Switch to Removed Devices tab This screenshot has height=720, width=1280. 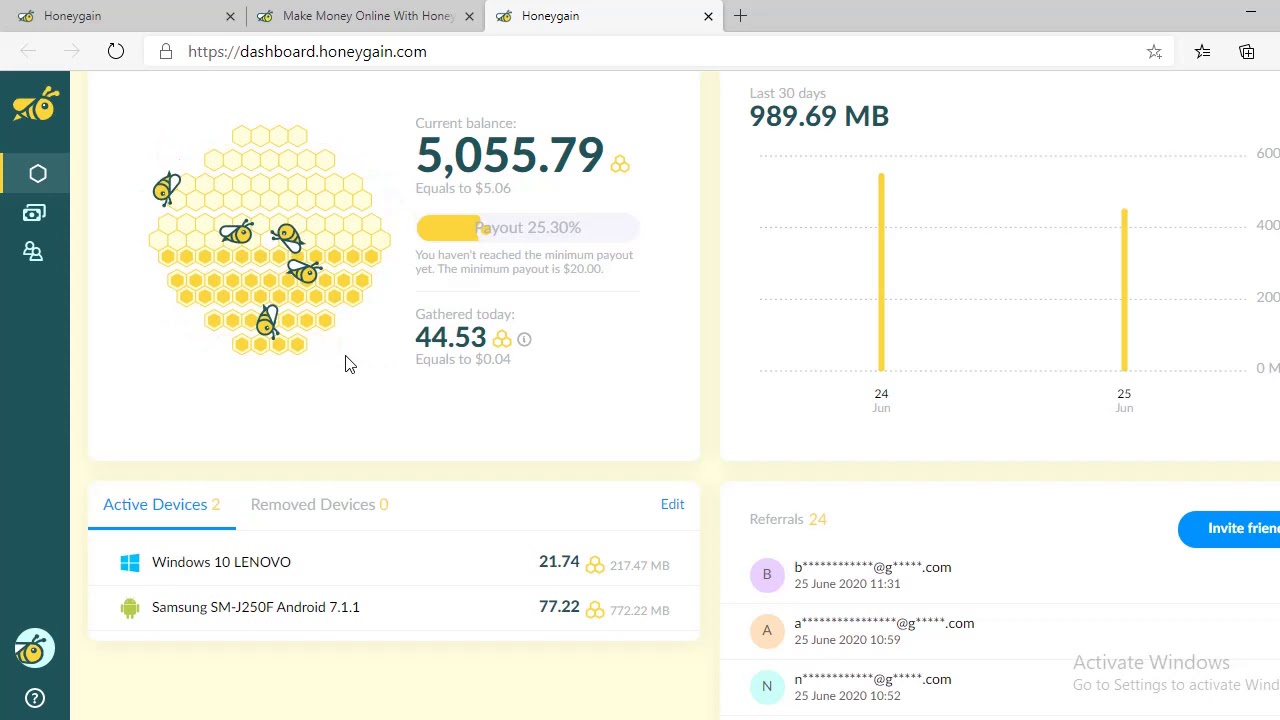[x=319, y=505]
